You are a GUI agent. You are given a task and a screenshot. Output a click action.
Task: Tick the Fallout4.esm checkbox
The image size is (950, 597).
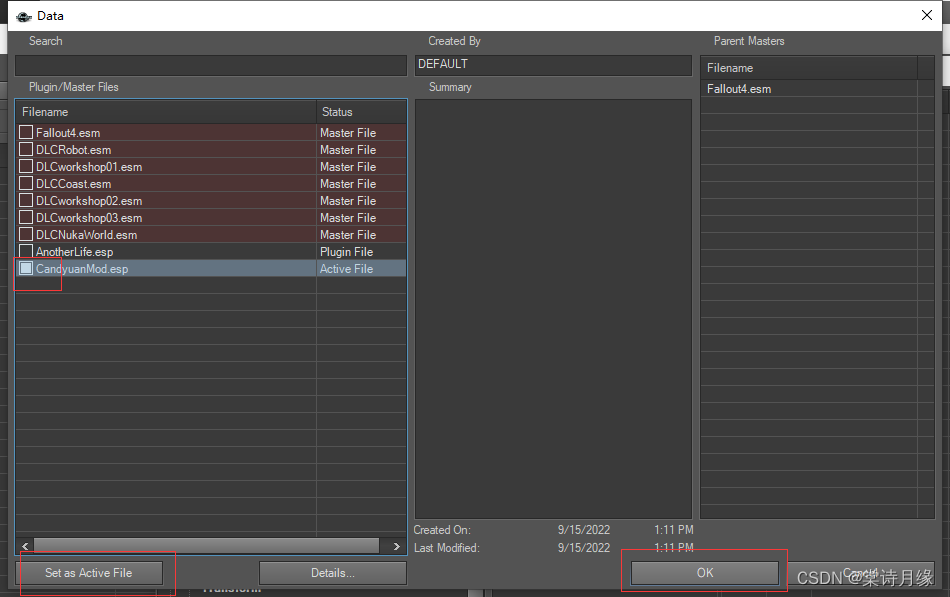click(x=26, y=132)
